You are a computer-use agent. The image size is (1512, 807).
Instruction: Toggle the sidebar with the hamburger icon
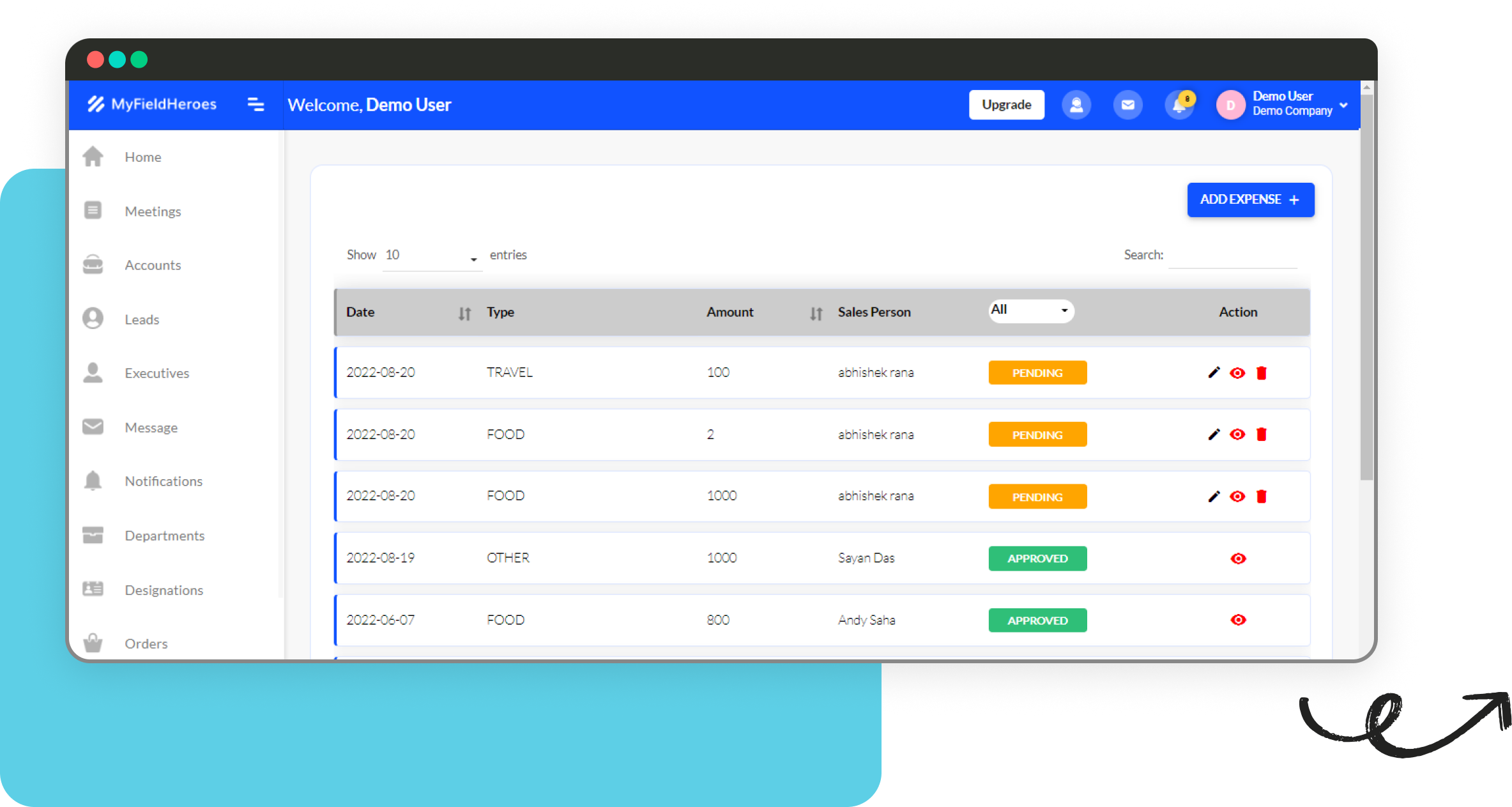[256, 104]
